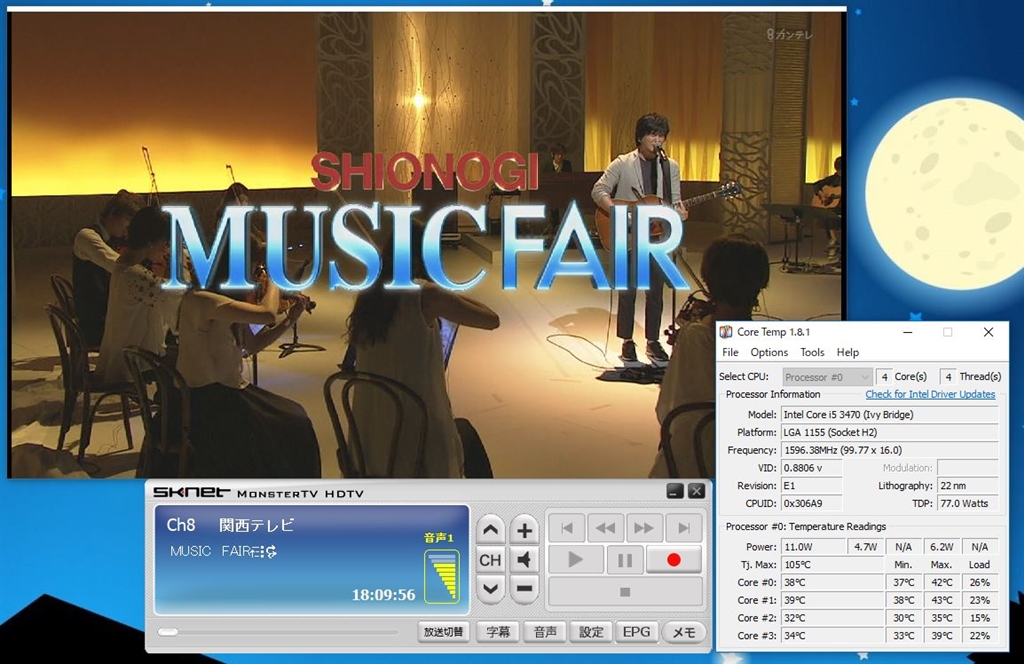This screenshot has height=664, width=1024.
Task: Click the Core #2 temperature 32°C
Action: (832, 618)
